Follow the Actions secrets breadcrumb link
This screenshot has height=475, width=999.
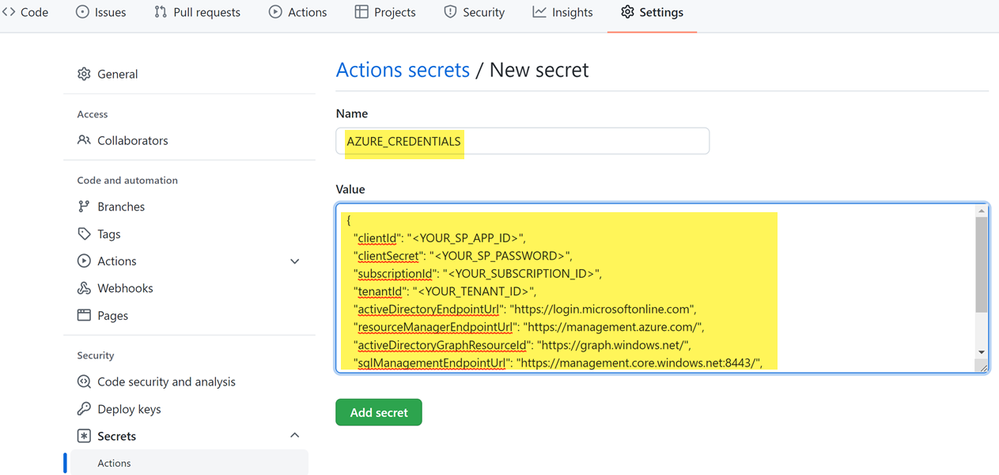click(403, 69)
